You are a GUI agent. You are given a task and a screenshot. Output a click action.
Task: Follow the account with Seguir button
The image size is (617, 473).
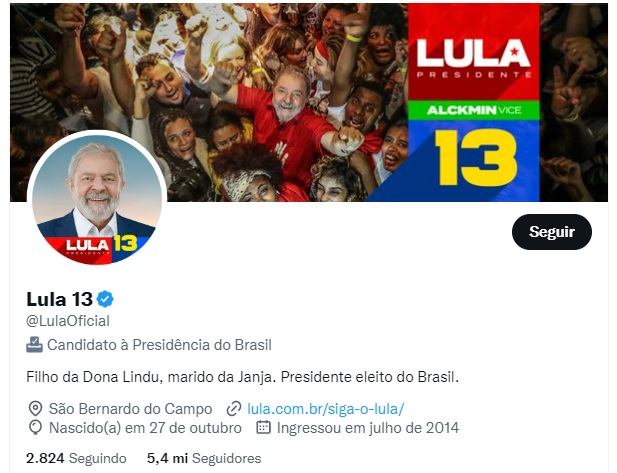[552, 232]
